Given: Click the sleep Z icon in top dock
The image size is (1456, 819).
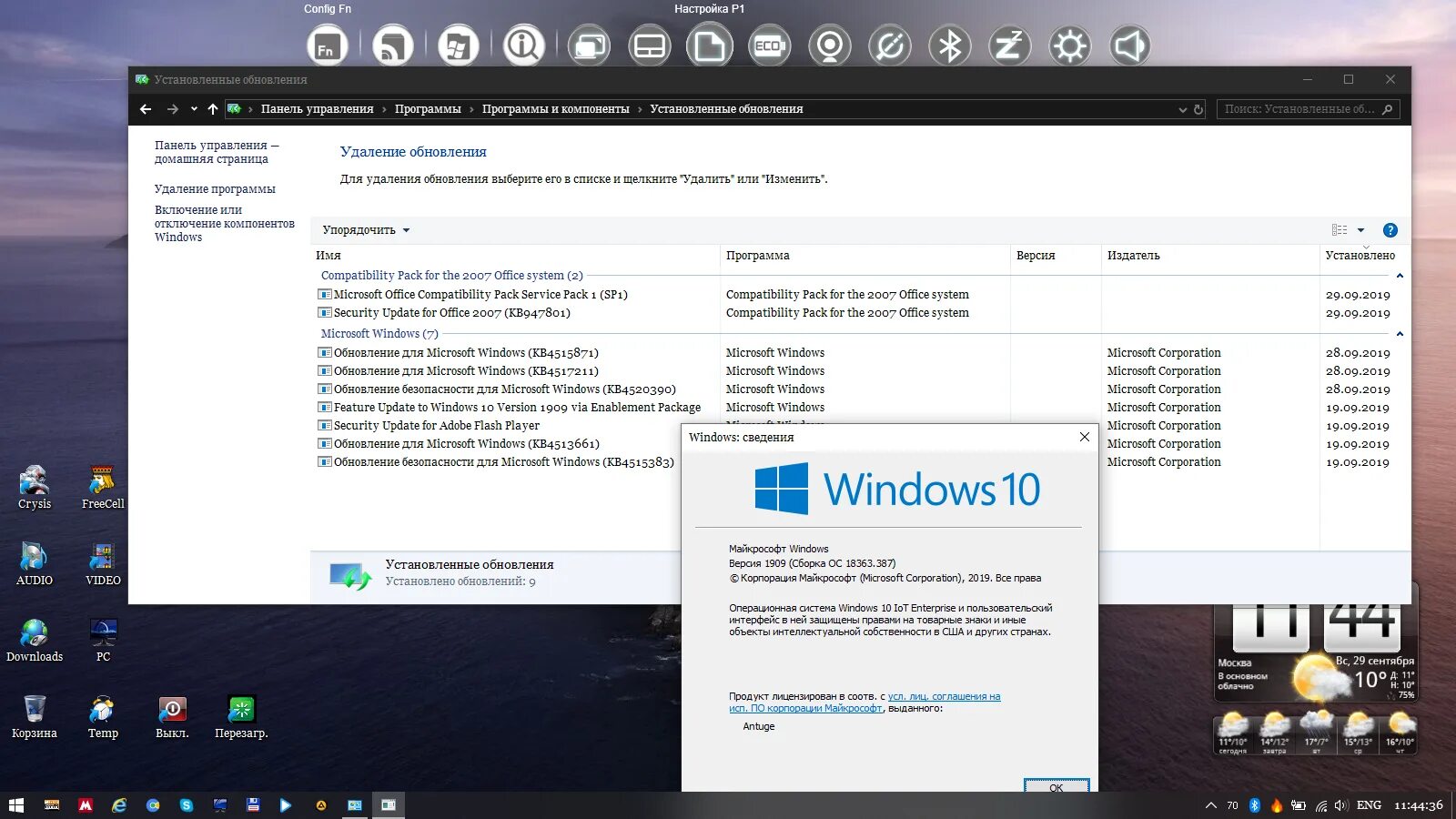Looking at the screenshot, I should point(1009,45).
